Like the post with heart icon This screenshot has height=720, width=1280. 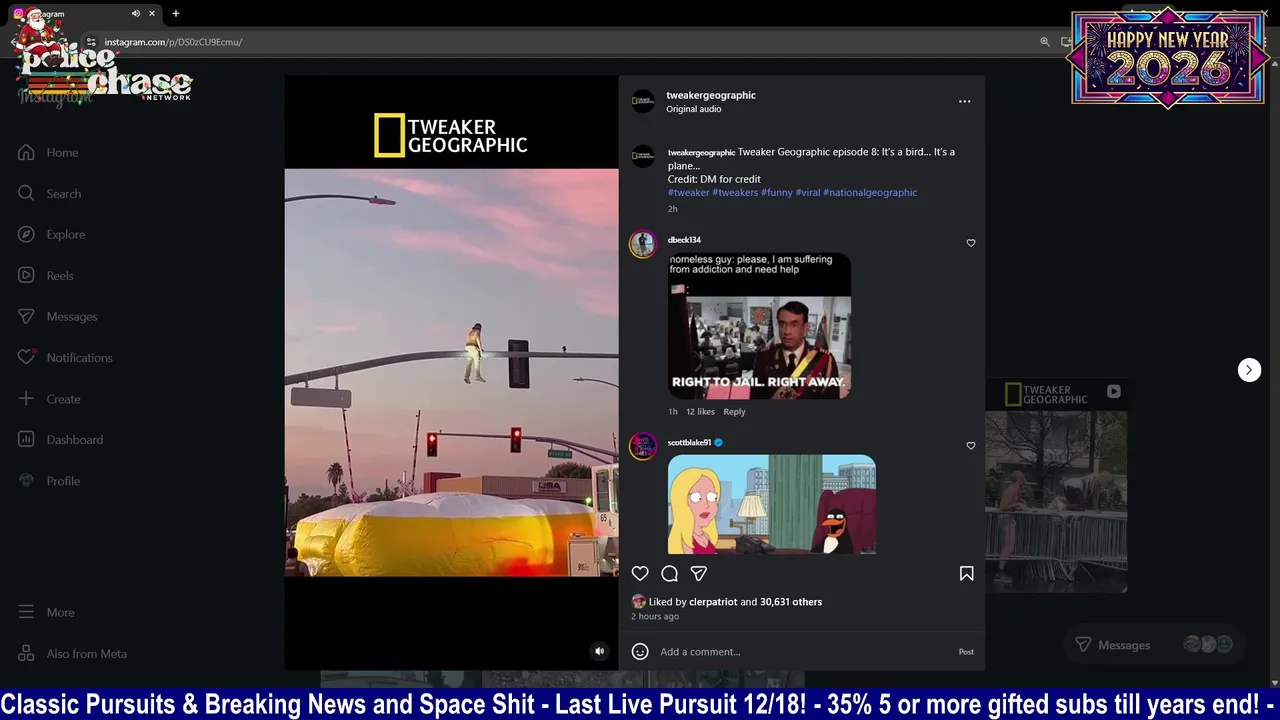click(640, 573)
